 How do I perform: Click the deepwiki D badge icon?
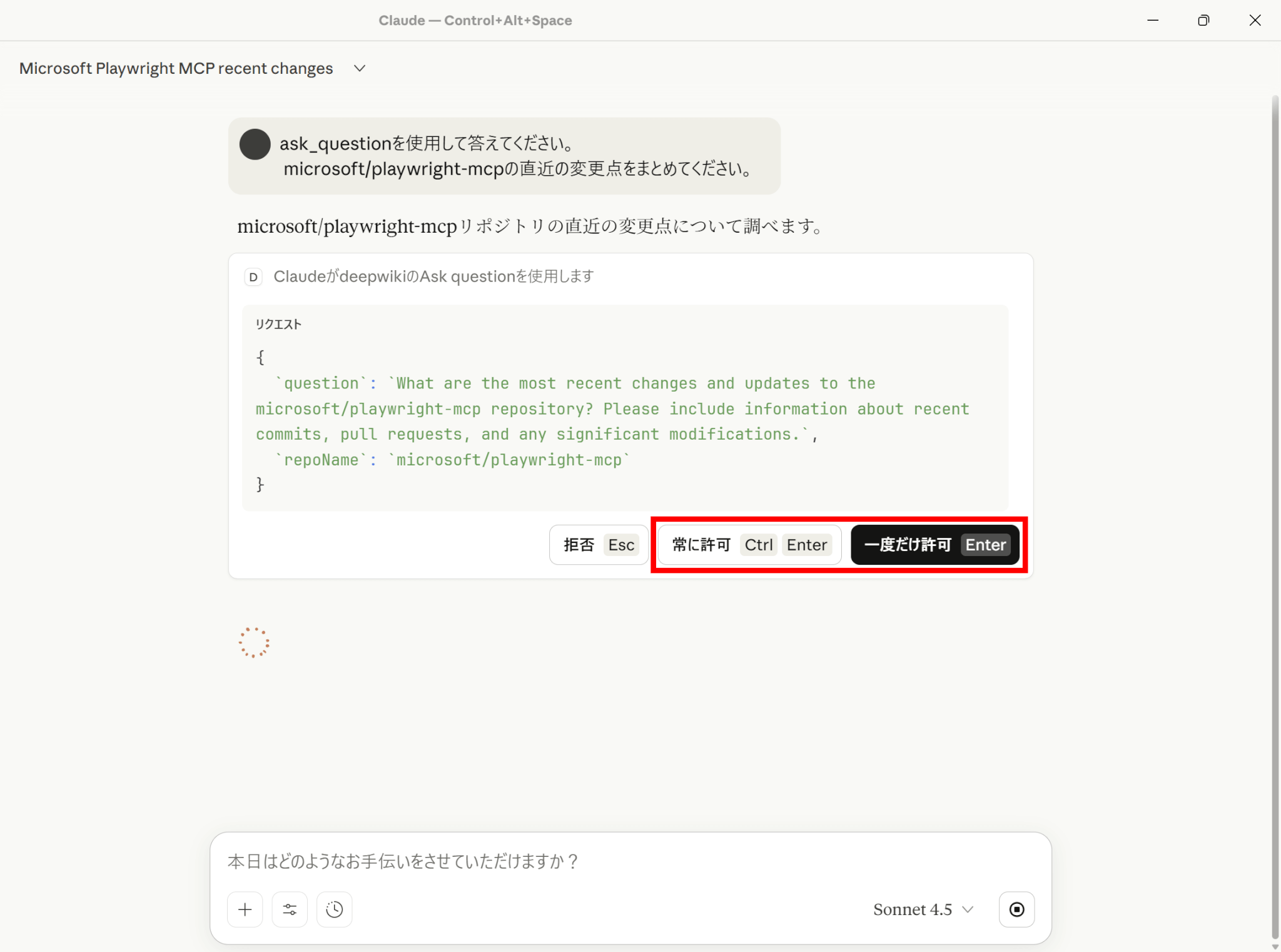coord(253,276)
